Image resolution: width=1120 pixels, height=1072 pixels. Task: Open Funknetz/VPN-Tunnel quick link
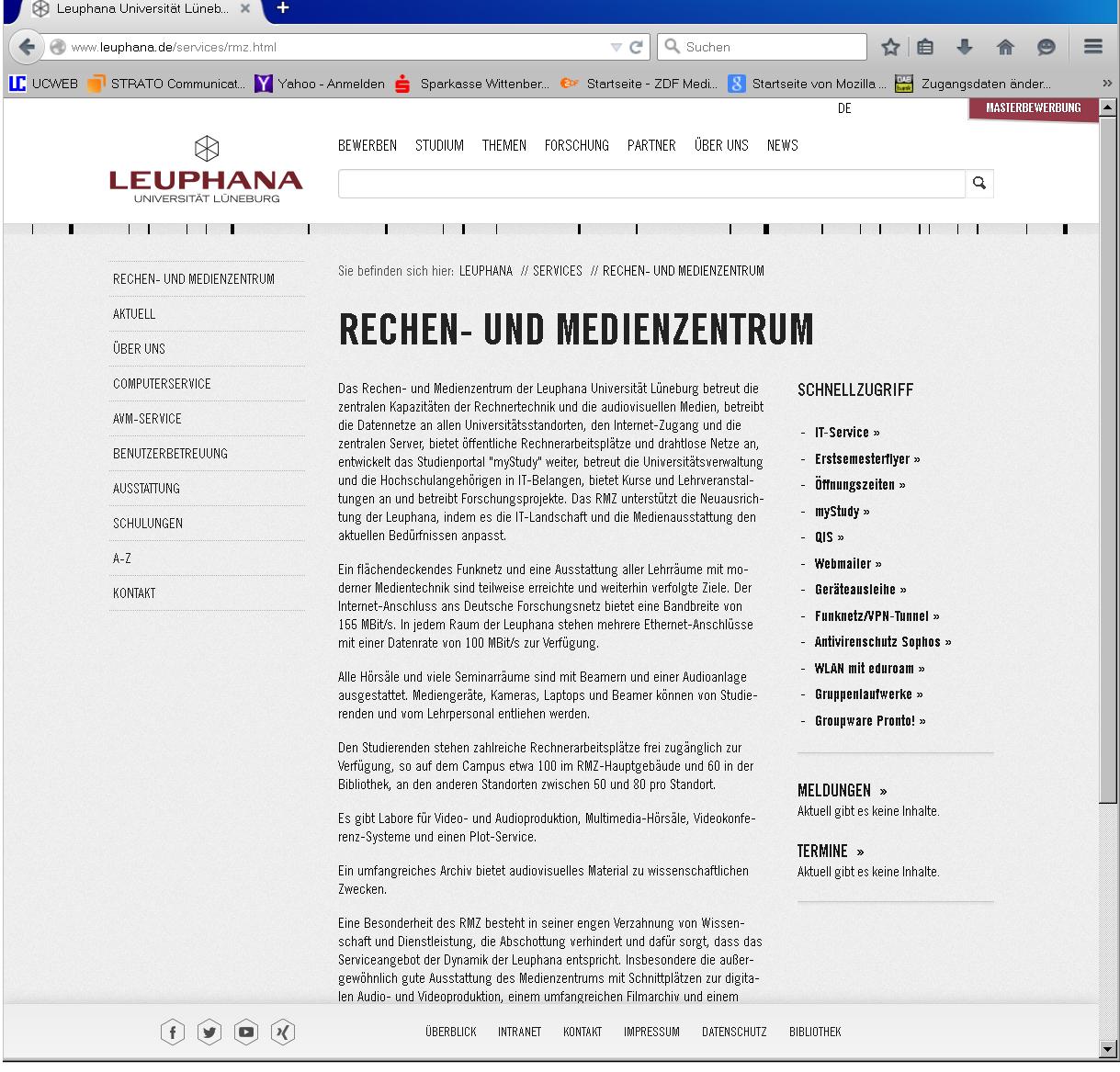pos(877,616)
